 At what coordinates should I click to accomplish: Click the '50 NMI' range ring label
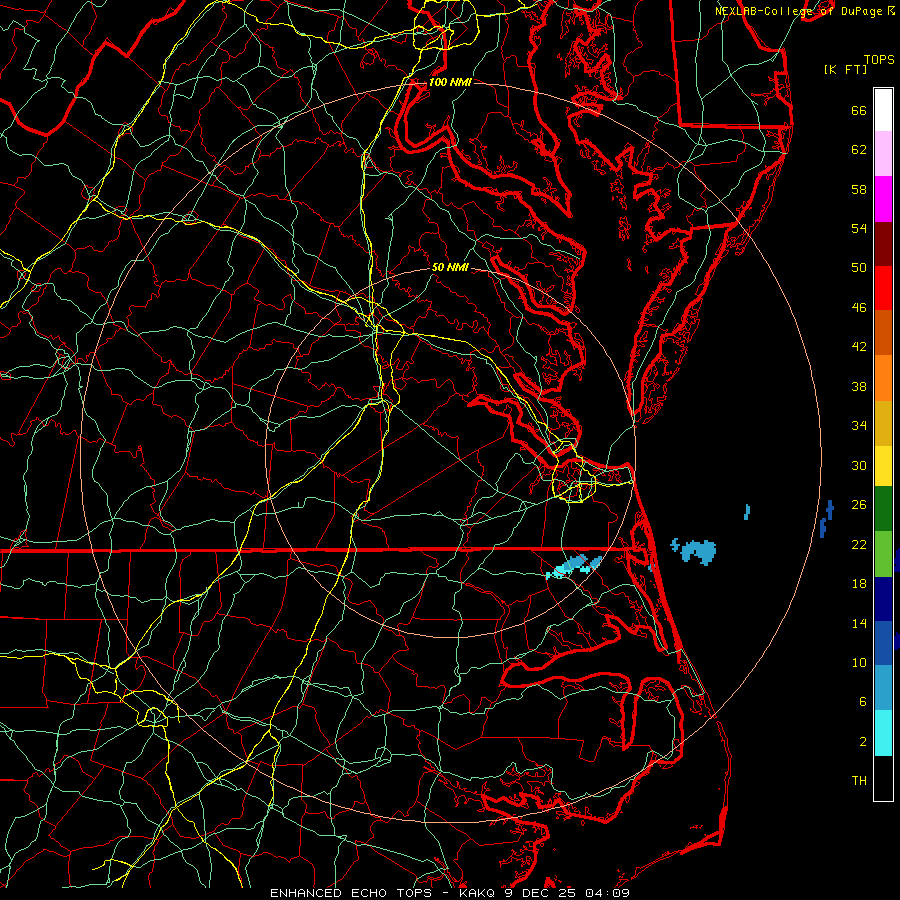450,267
